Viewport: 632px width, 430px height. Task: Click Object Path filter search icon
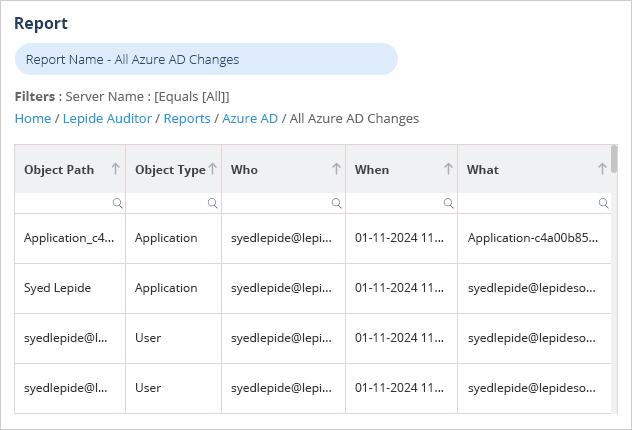[117, 203]
